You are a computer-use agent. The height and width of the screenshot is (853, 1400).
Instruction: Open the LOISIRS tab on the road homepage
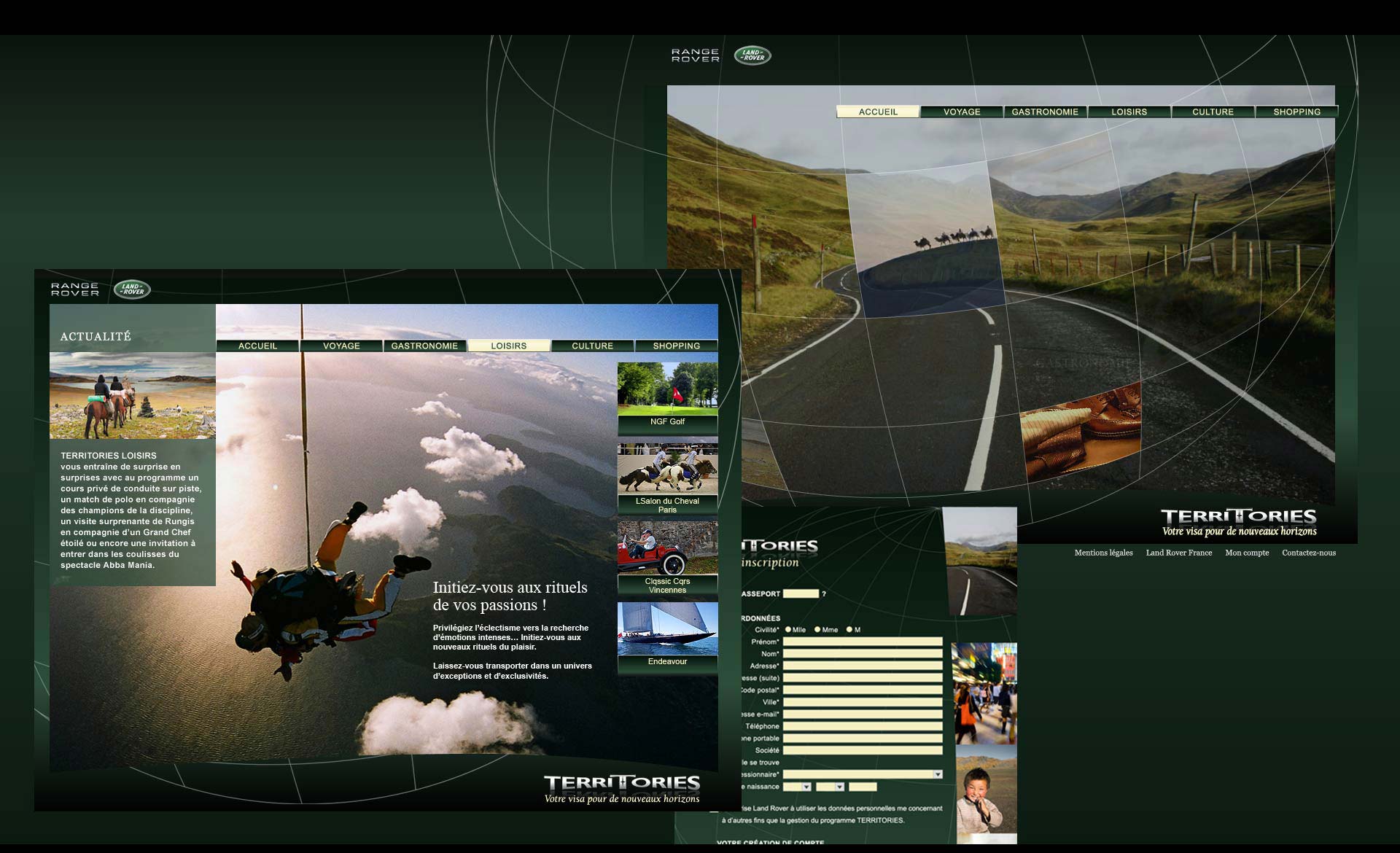coord(1129,112)
